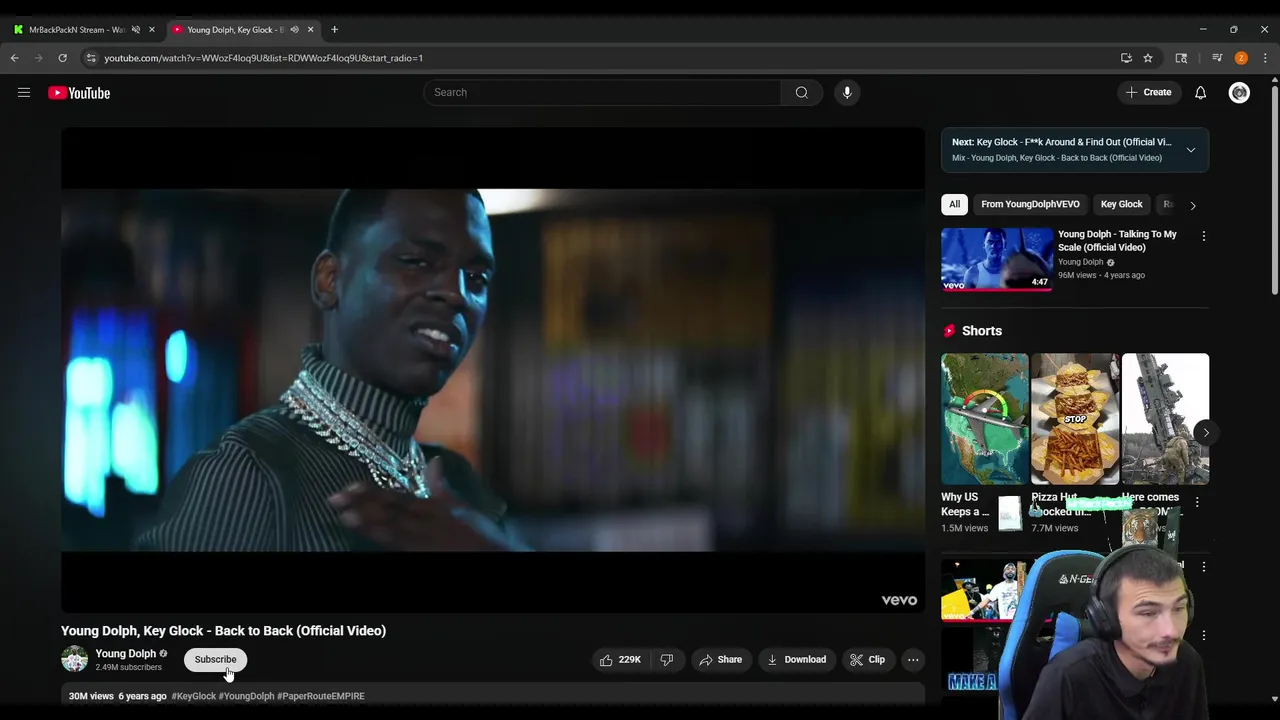Viewport: 1280px width, 720px height.
Task: Open the browser side panel icon
Action: 1181,58
